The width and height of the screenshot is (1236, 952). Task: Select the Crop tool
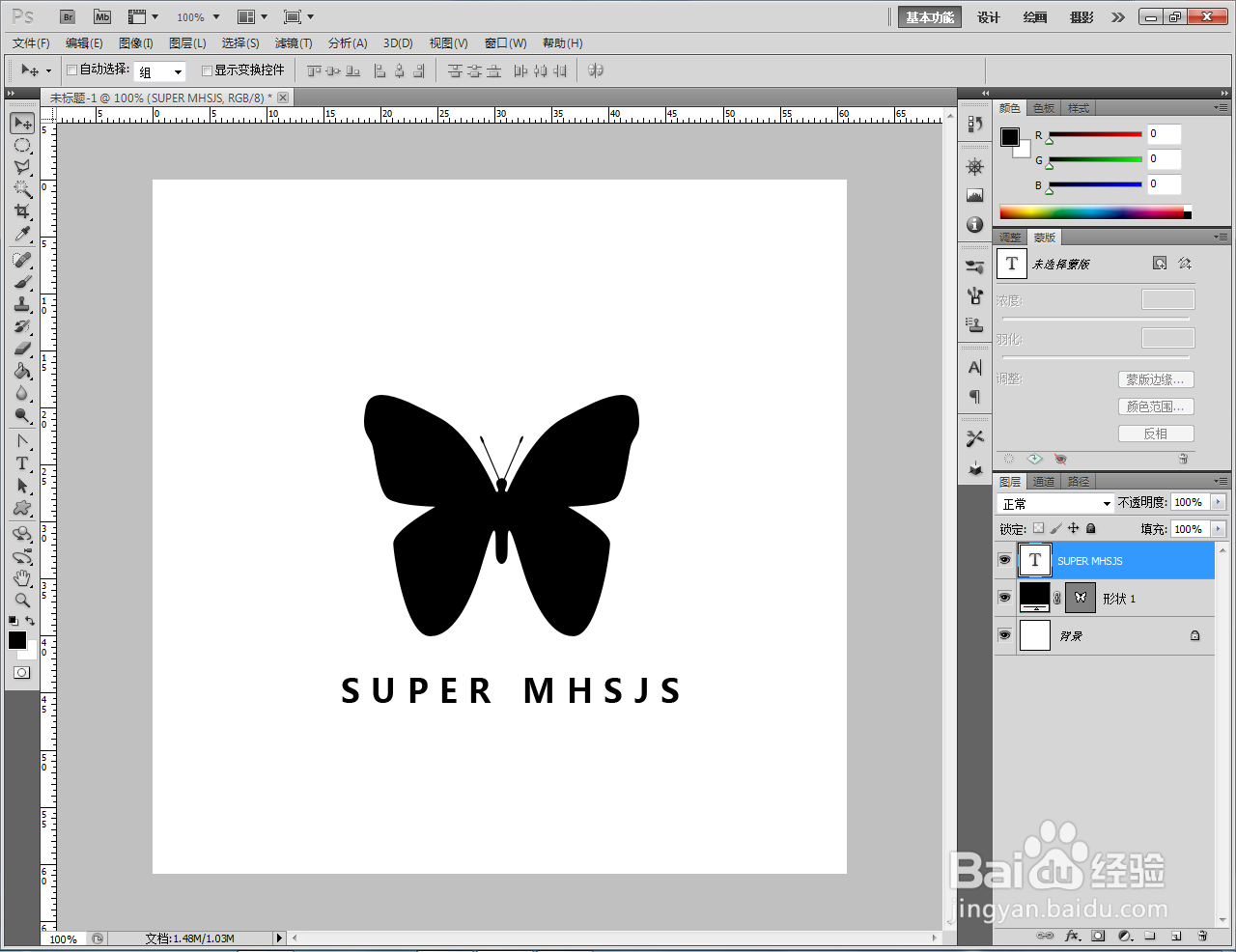tap(22, 211)
